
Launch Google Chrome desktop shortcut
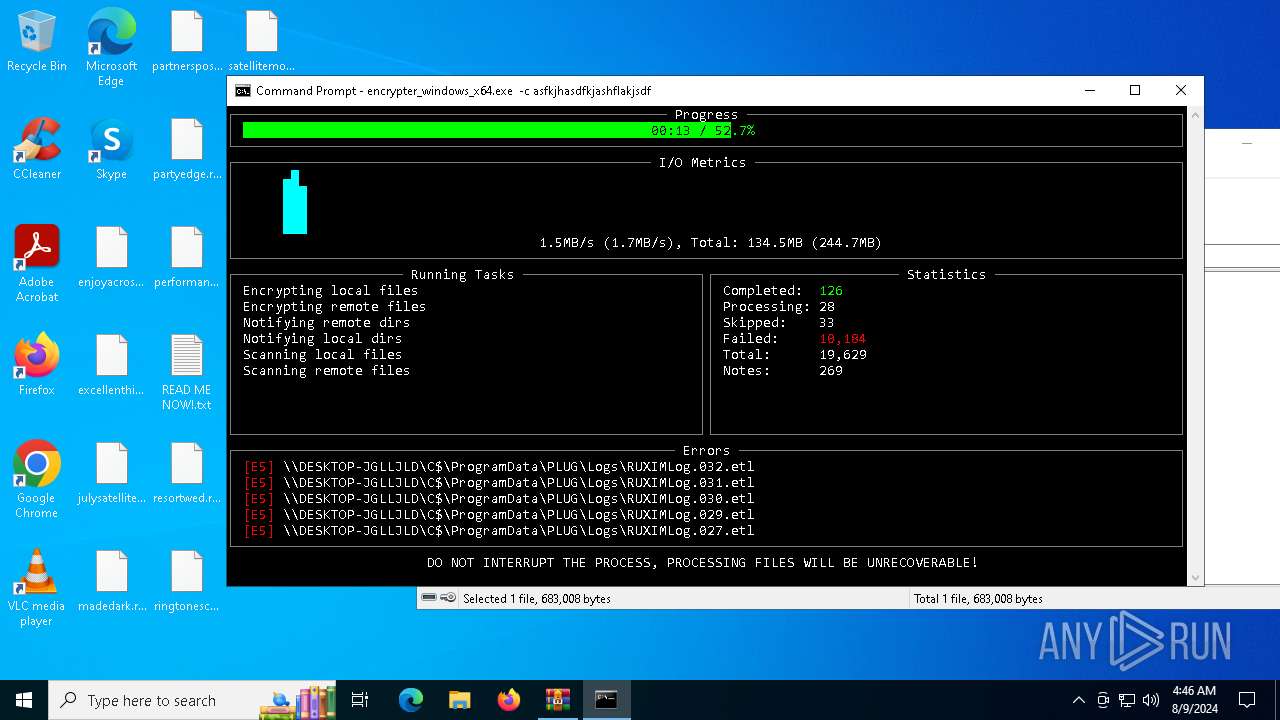pos(37,480)
